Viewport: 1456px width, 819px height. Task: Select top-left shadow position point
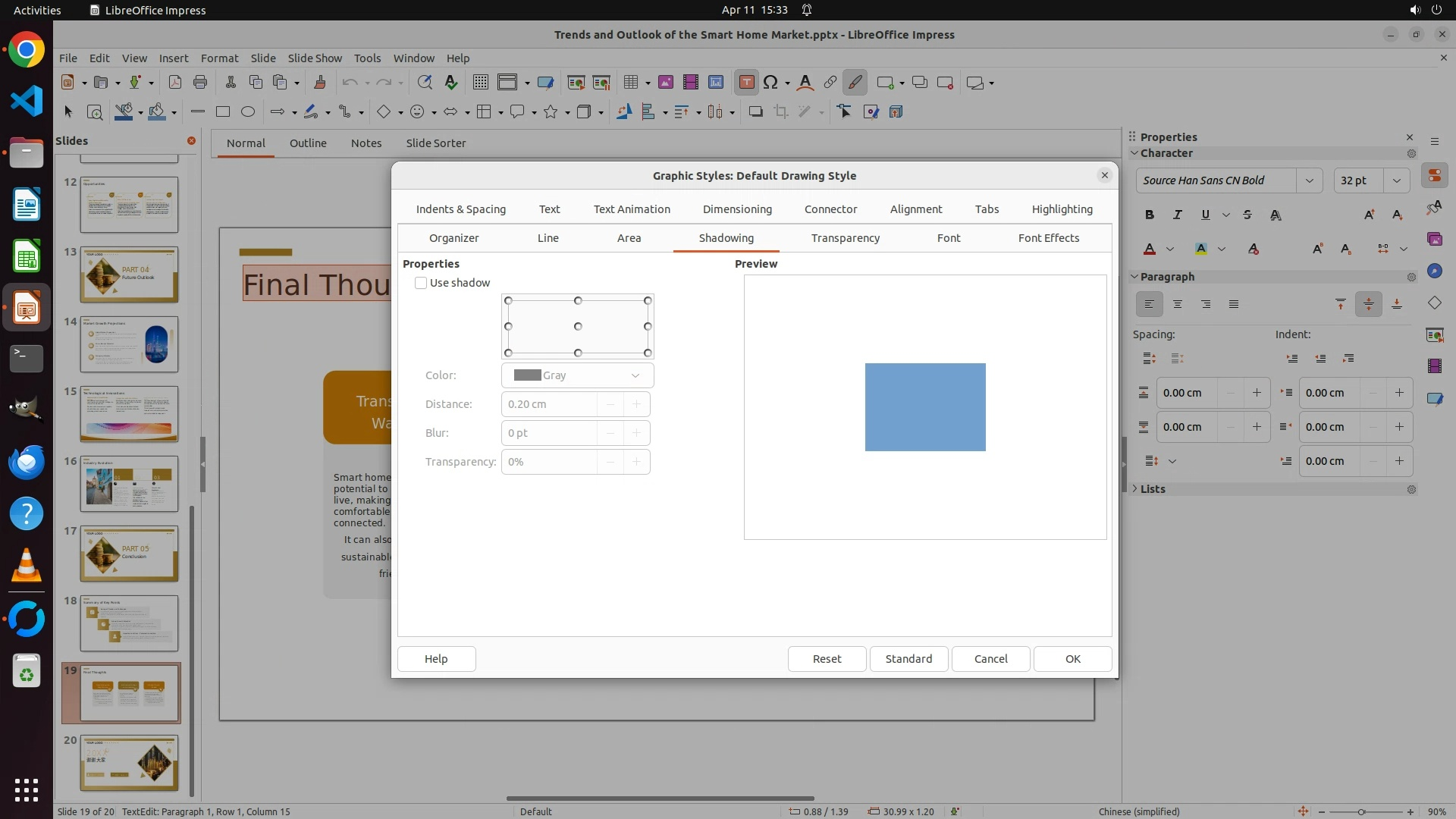(509, 301)
